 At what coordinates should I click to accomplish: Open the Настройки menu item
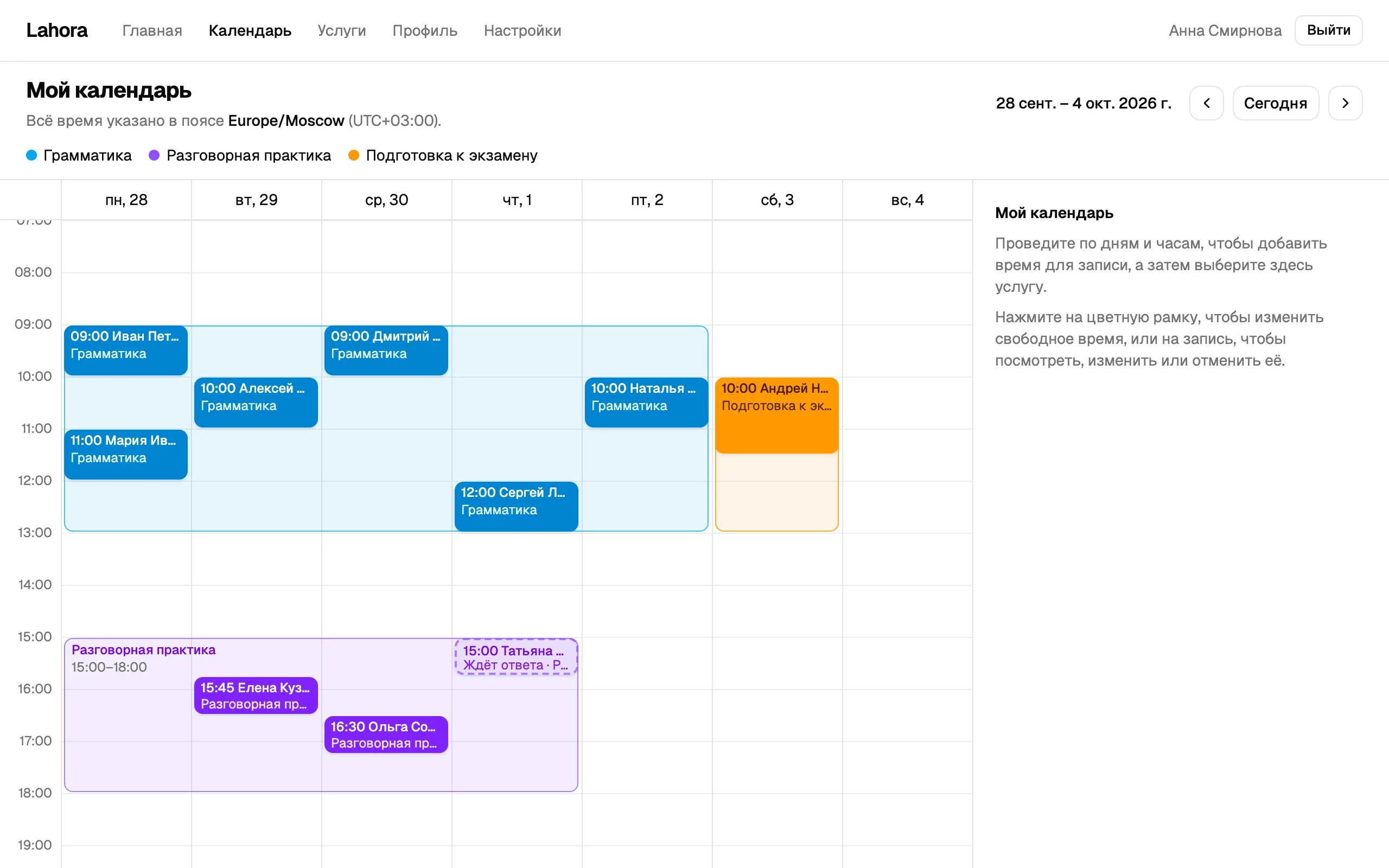(523, 30)
